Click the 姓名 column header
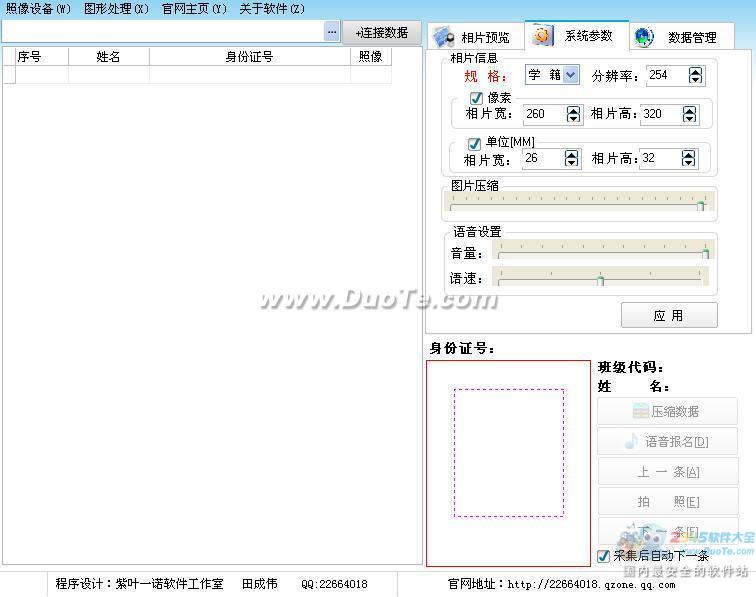756x597 pixels. [108, 57]
